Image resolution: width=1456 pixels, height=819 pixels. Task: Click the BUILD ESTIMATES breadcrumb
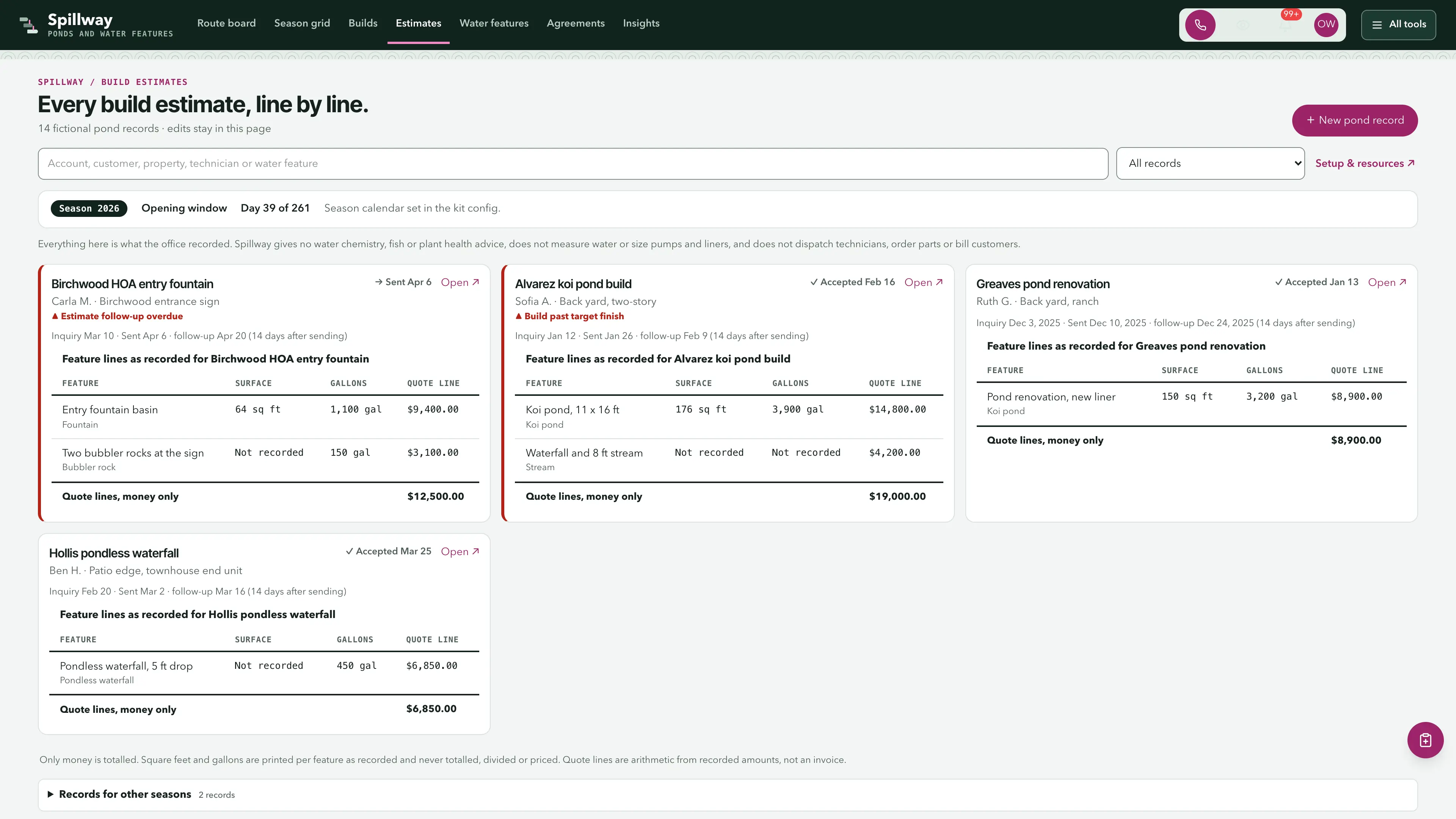(144, 82)
